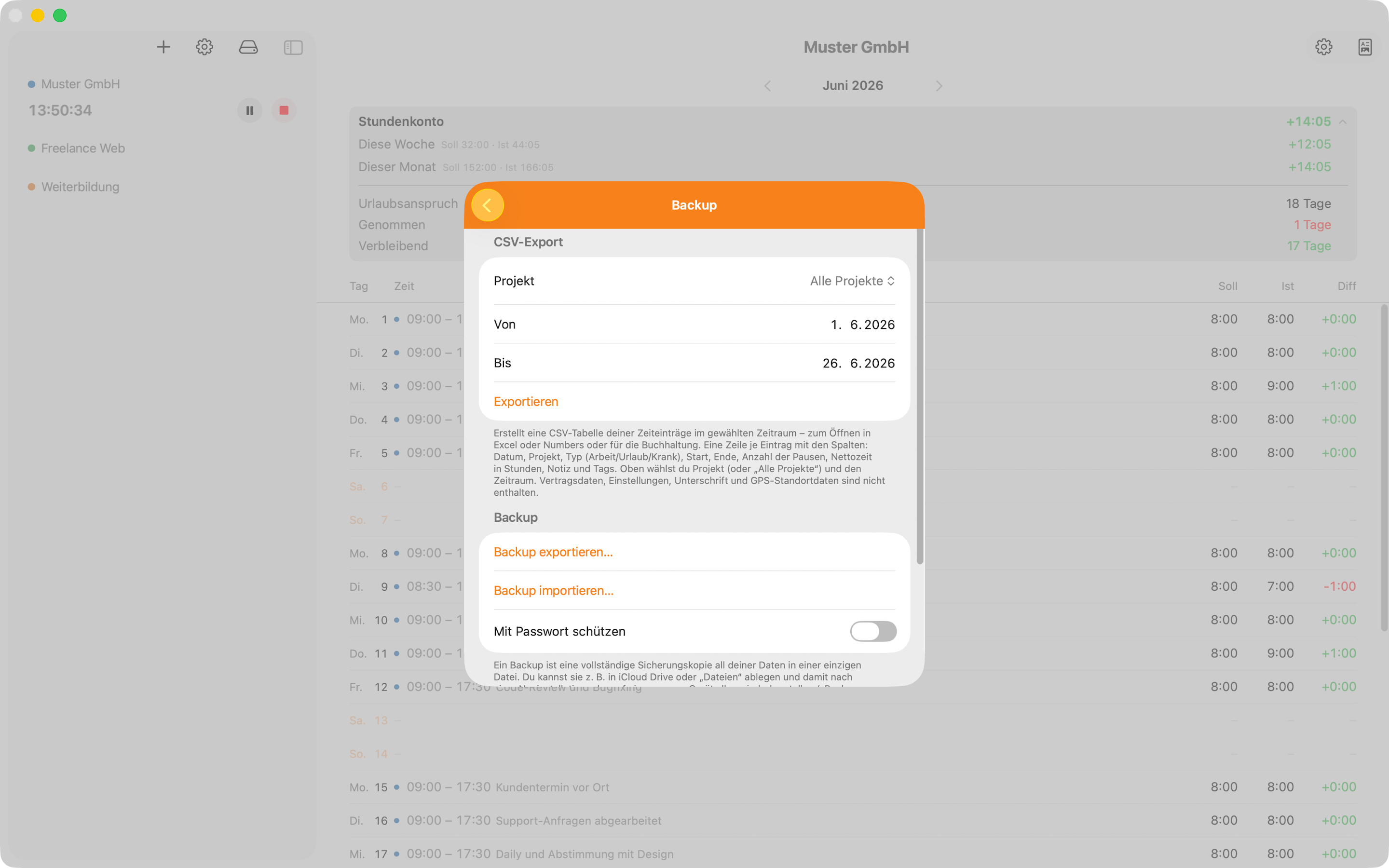The height and width of the screenshot is (868, 1389).
Task: Click the Soll column header
Action: tap(1228, 286)
